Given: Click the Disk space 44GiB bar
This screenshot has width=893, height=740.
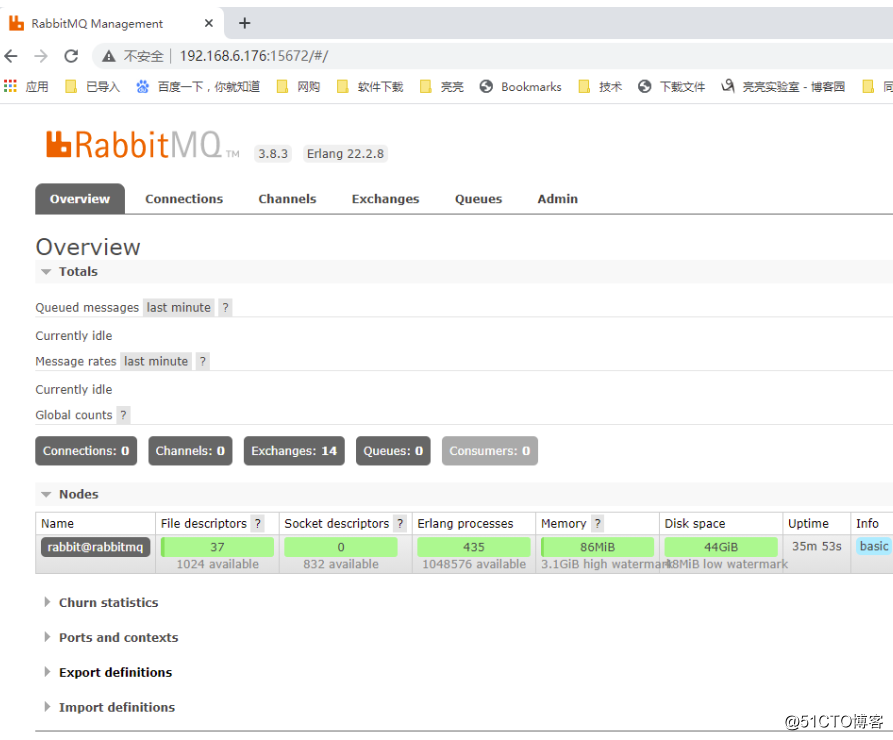Looking at the screenshot, I should coord(721,547).
